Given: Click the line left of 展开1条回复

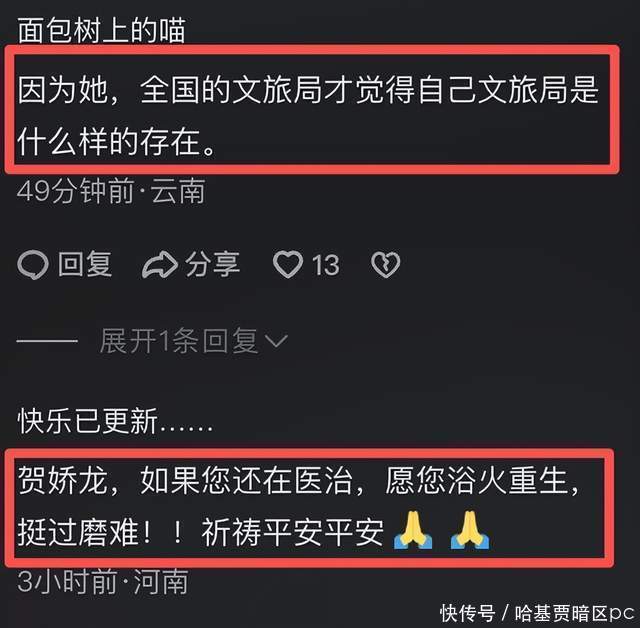Looking at the screenshot, I should tap(47, 341).
